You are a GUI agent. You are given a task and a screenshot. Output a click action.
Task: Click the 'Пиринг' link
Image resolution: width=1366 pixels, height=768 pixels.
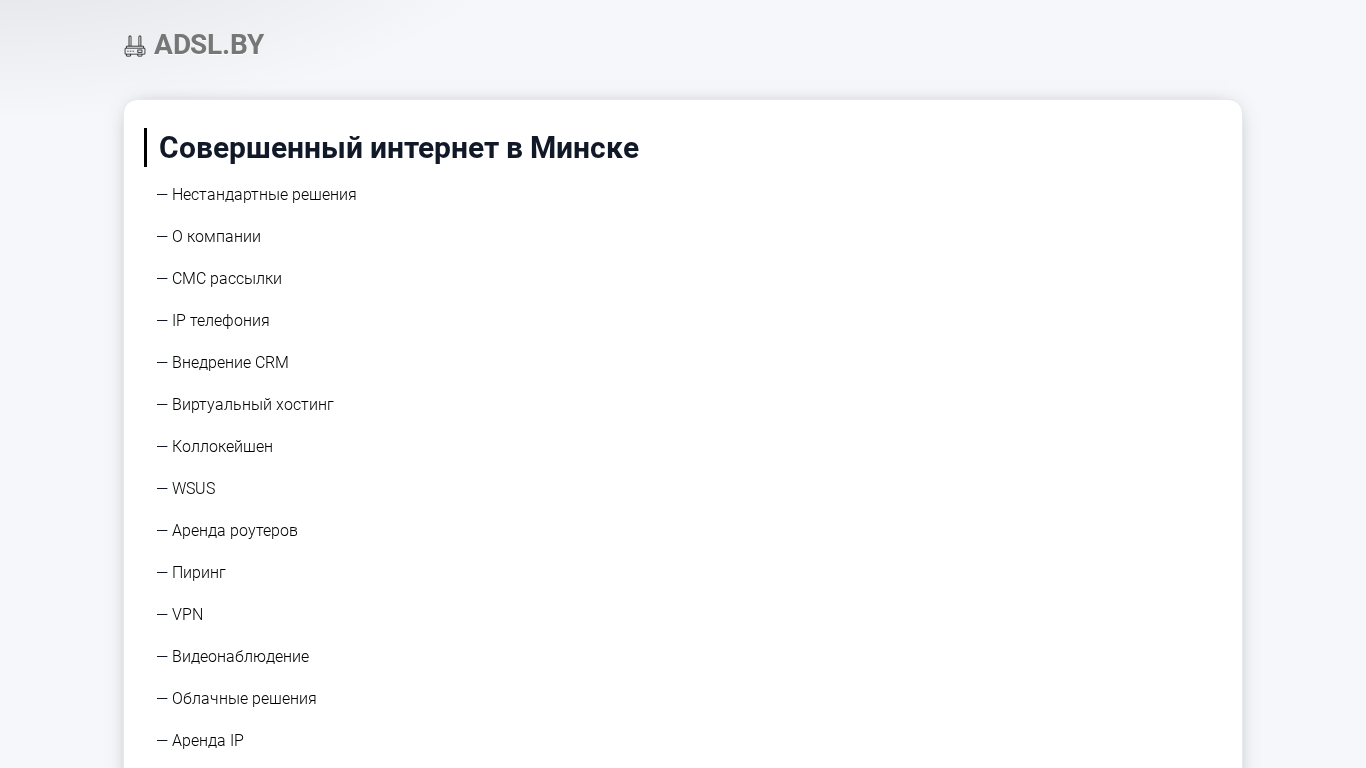pos(199,573)
